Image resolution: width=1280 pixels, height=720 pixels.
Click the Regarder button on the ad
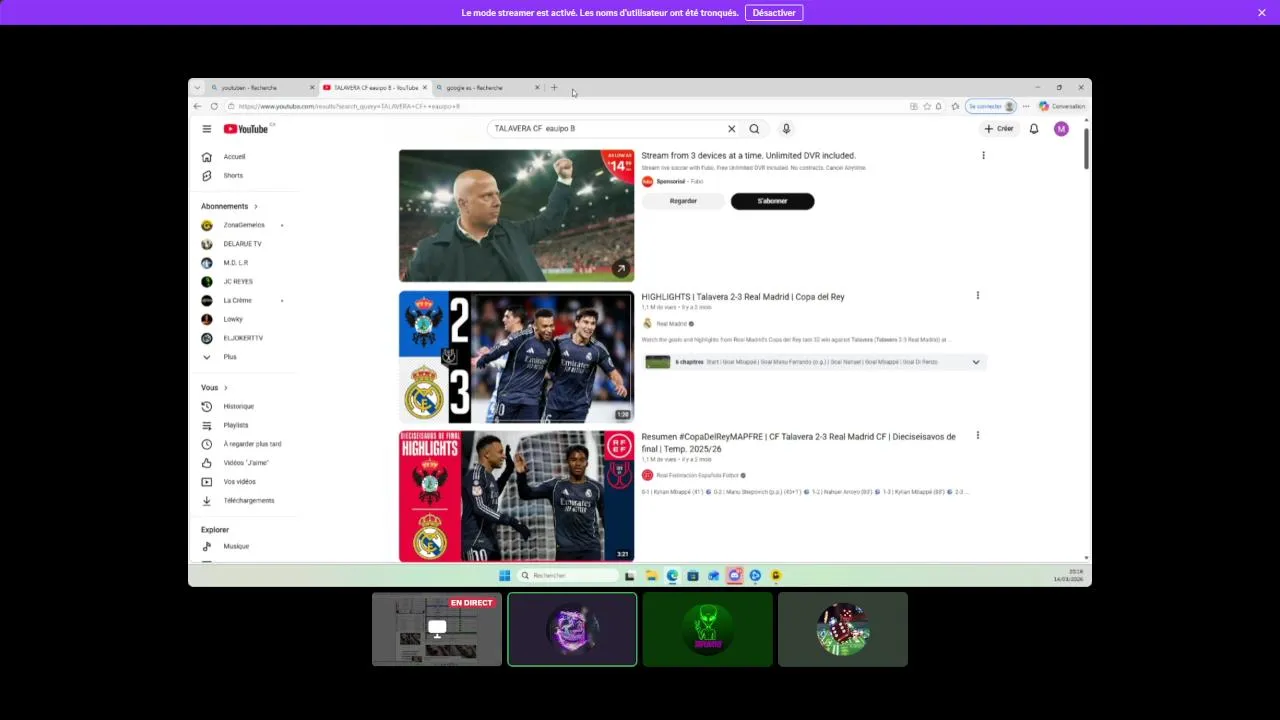pos(683,201)
